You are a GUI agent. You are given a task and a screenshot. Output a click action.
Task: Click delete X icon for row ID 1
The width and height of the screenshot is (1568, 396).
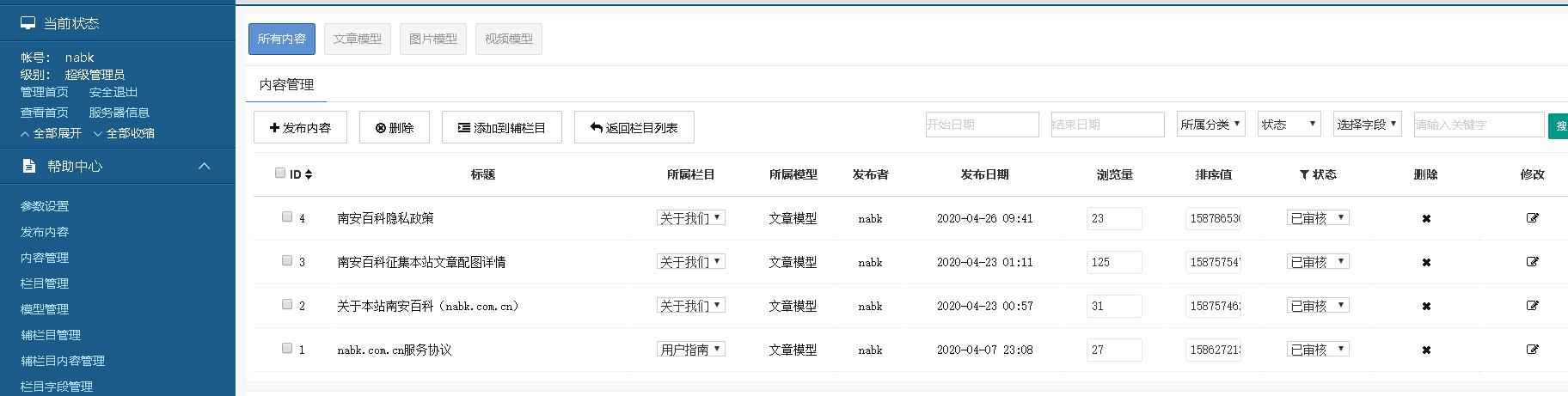click(x=1426, y=350)
